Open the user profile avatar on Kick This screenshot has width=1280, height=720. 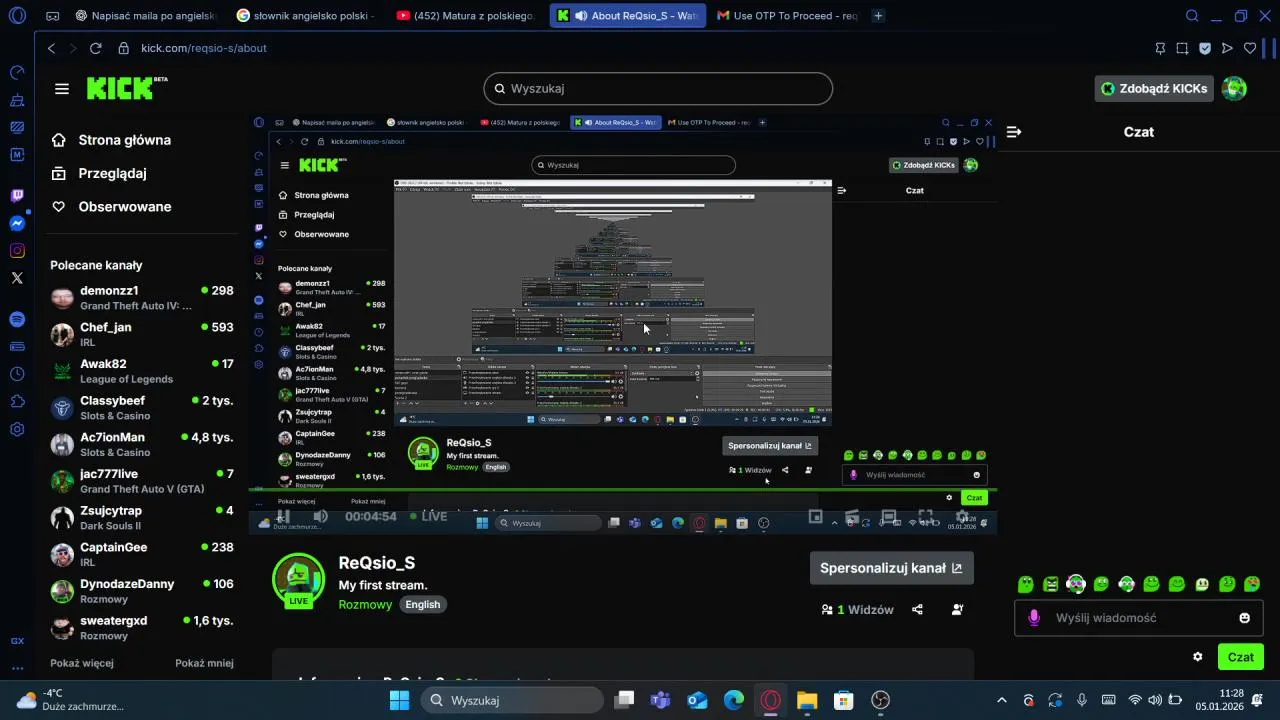(1234, 88)
